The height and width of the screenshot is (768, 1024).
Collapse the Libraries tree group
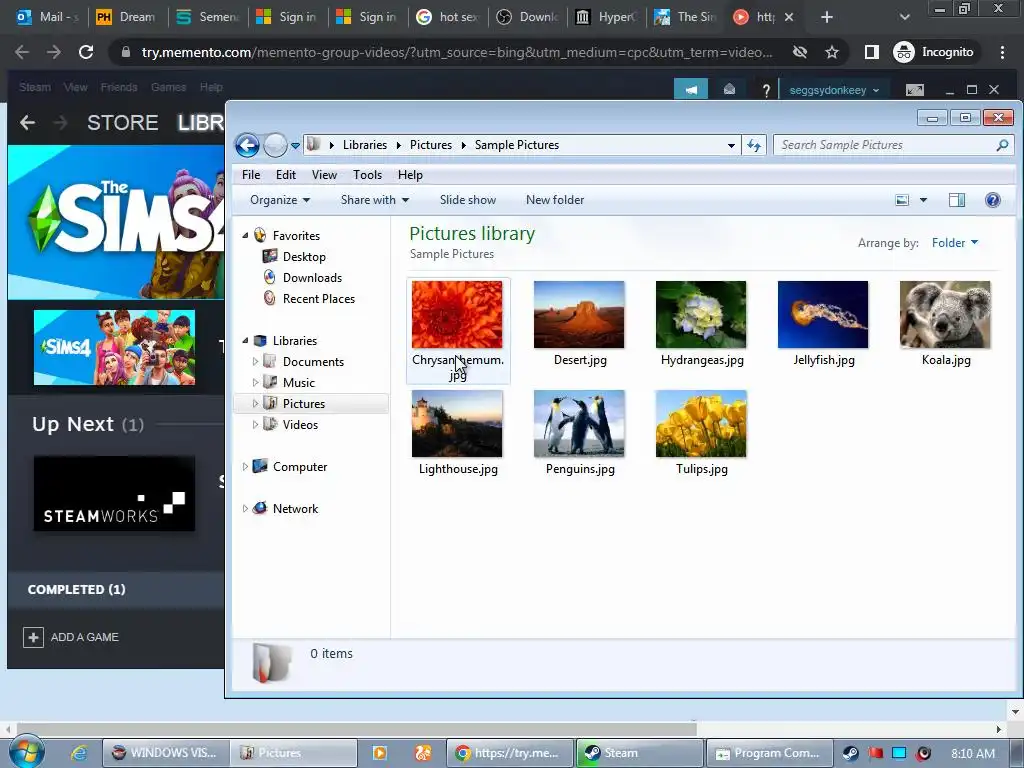pyautogui.click(x=246, y=340)
